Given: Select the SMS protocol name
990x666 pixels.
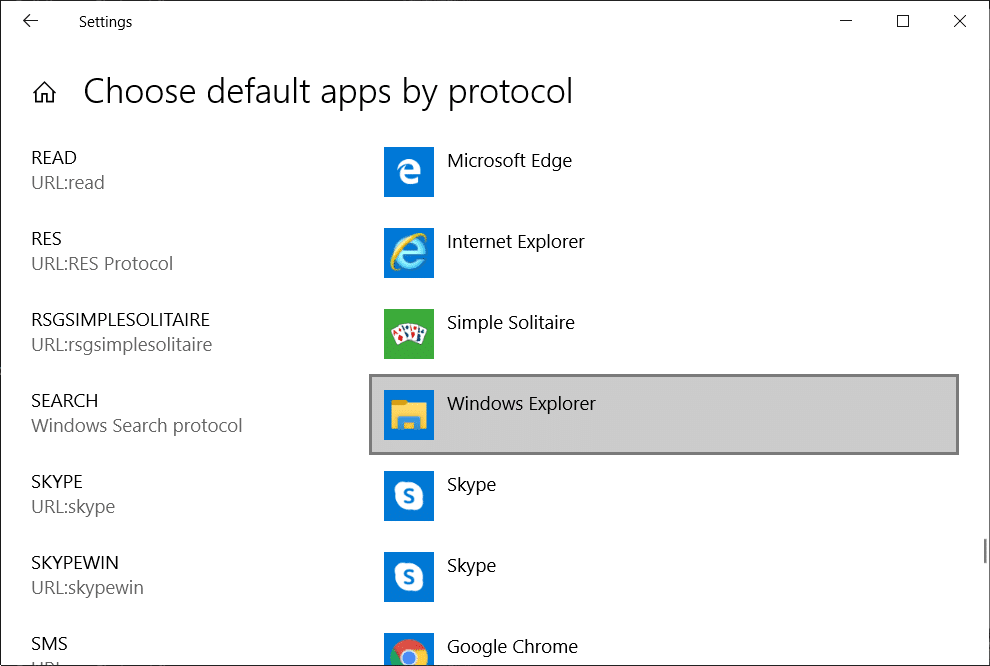Looking at the screenshot, I should coord(49,643).
